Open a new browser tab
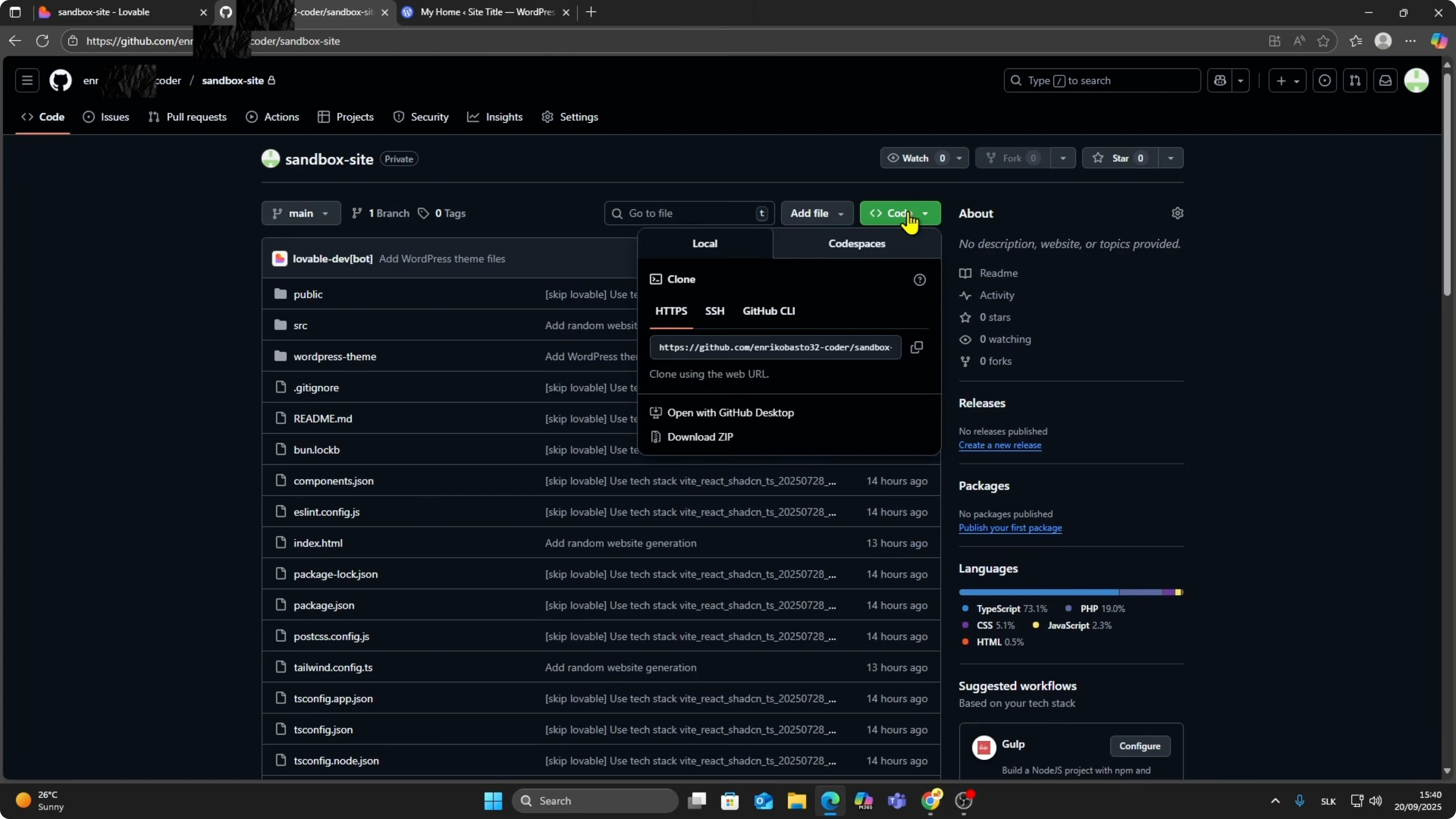 coord(591,12)
